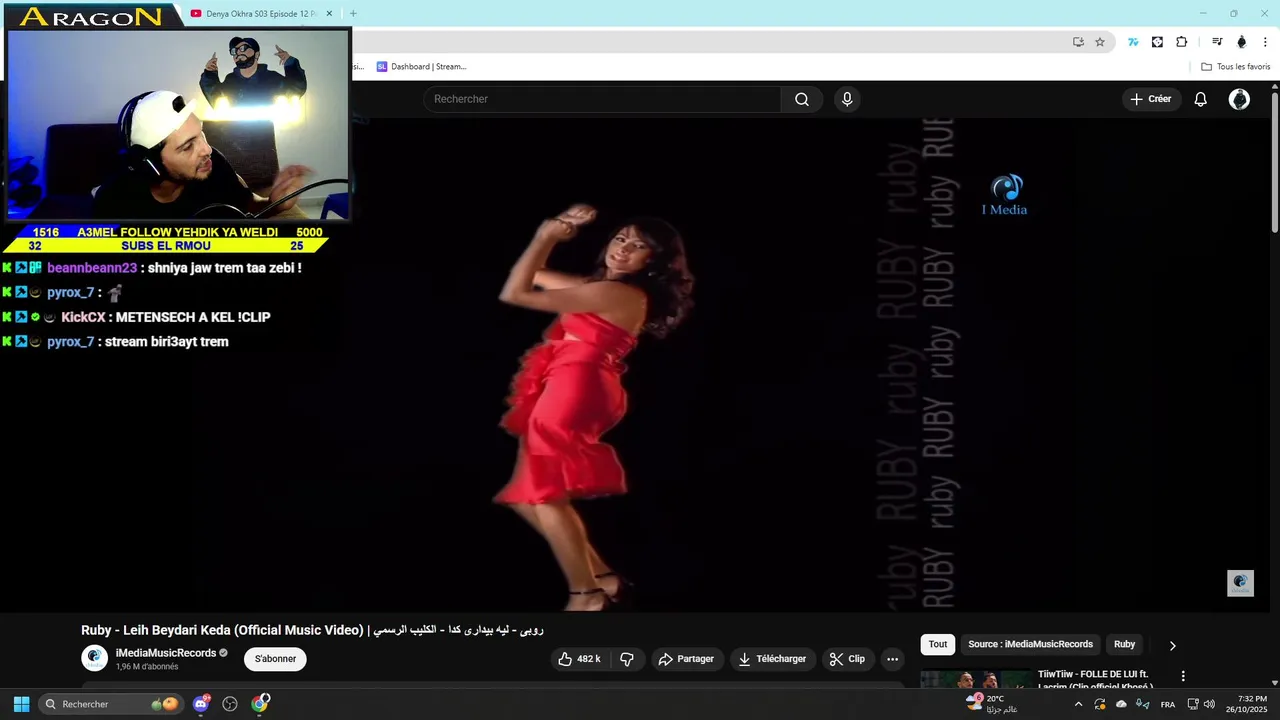This screenshot has height=720, width=1280.
Task: Click Télécharger to download the video
Action: (x=772, y=659)
